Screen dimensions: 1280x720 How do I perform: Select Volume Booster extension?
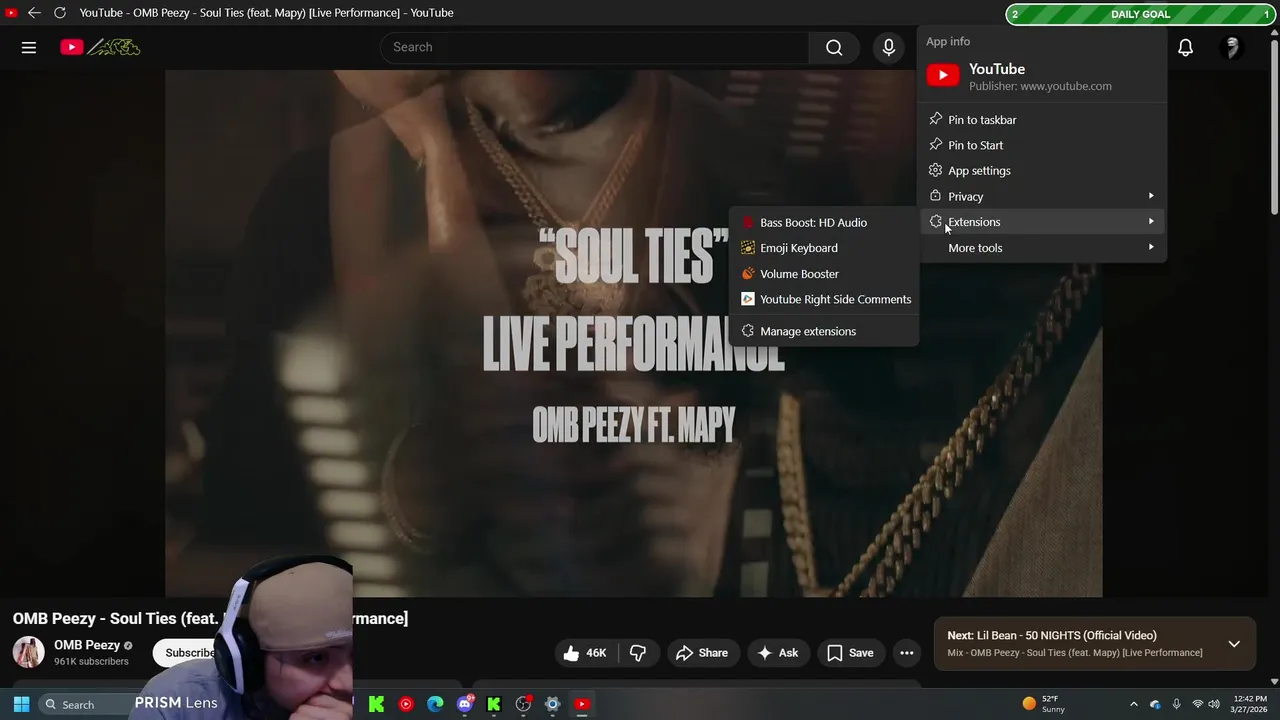(x=824, y=274)
